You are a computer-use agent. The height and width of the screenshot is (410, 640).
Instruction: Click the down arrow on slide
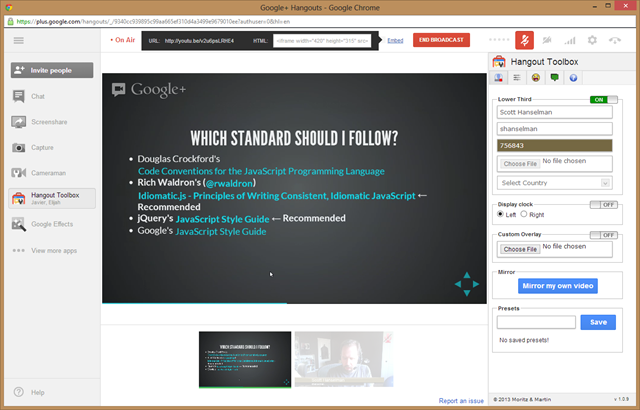(x=467, y=293)
